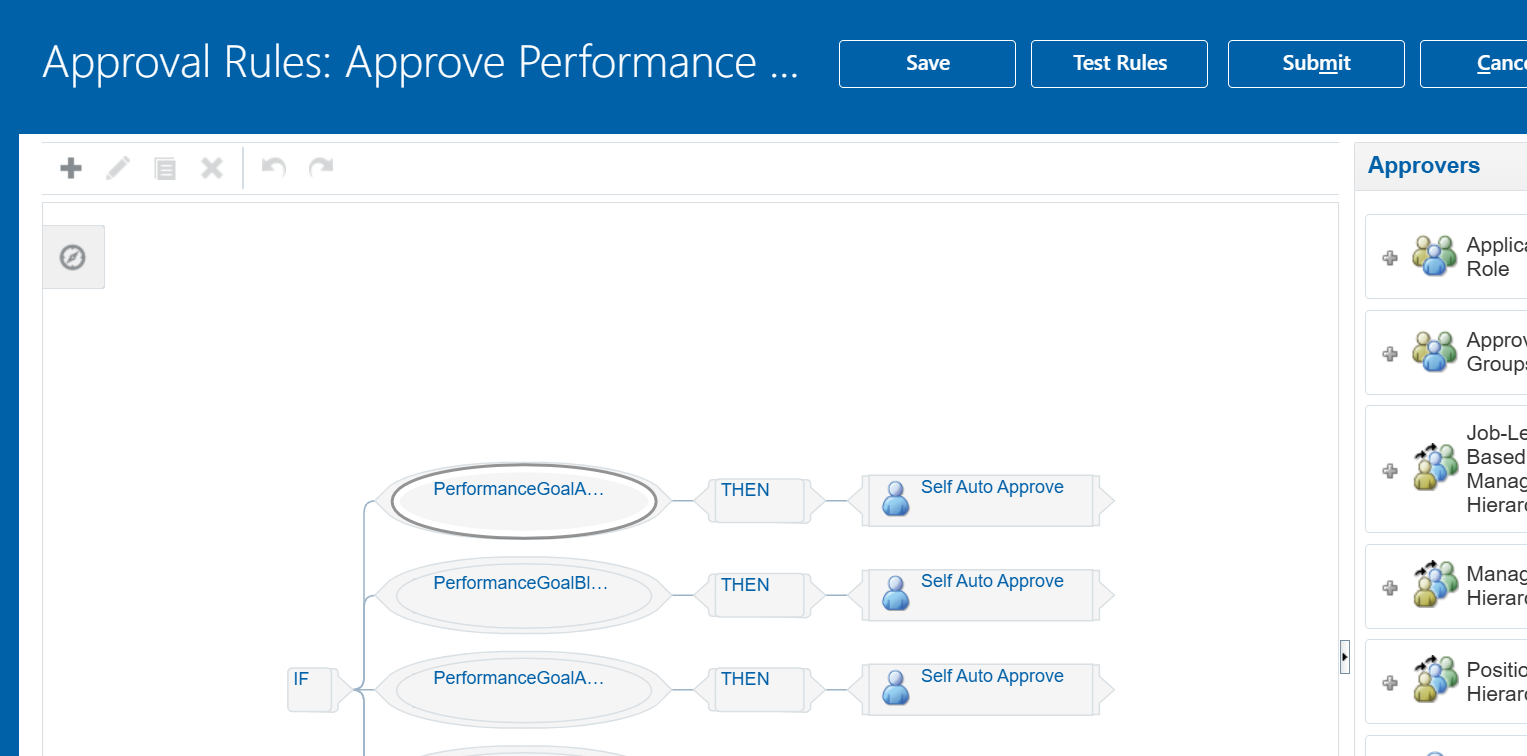This screenshot has width=1527, height=756.
Task: Click the Application Role people icon
Action: (1435, 256)
